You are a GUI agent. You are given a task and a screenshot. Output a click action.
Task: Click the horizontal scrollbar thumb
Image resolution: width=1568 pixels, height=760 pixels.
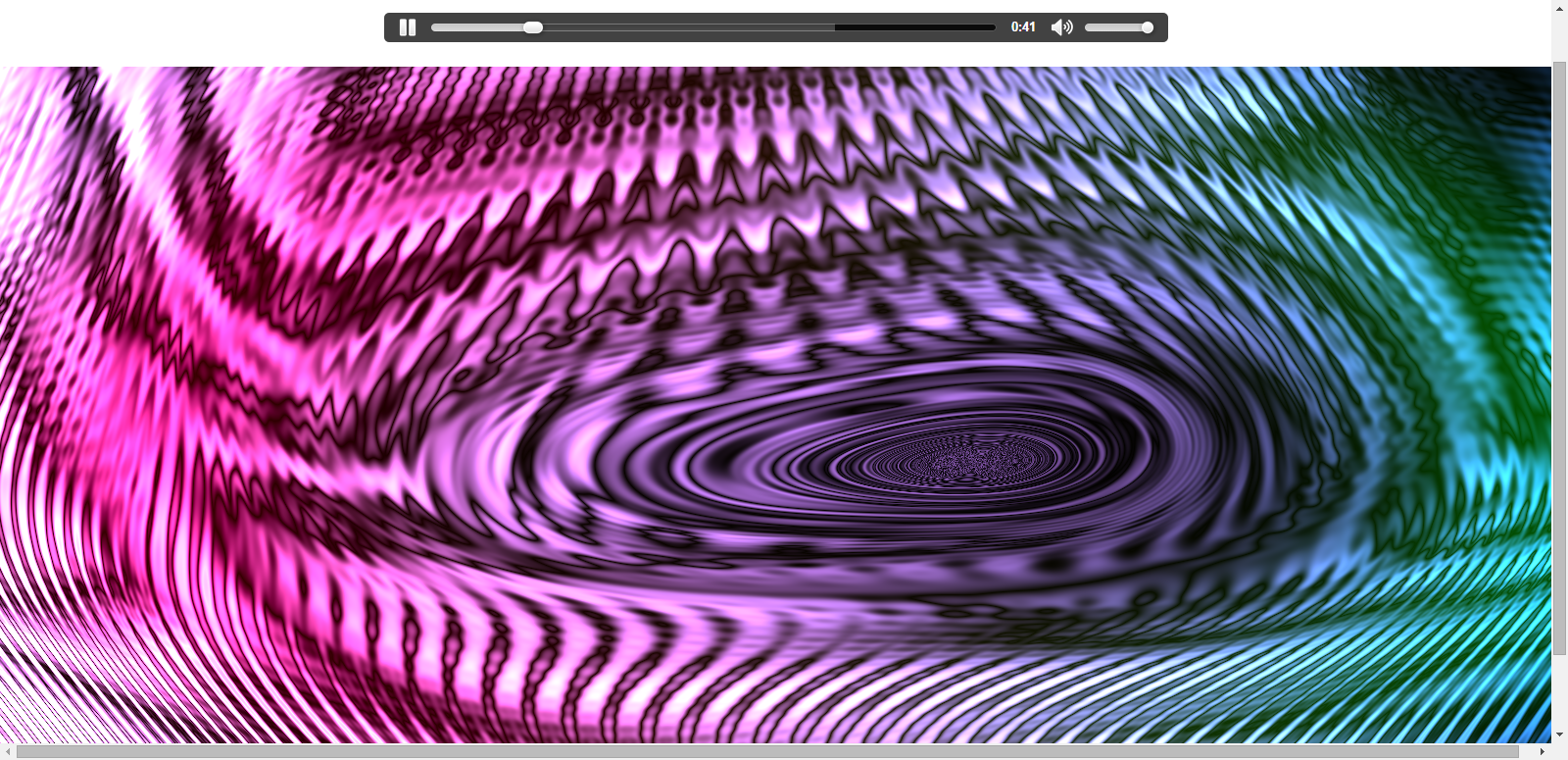click(x=767, y=752)
